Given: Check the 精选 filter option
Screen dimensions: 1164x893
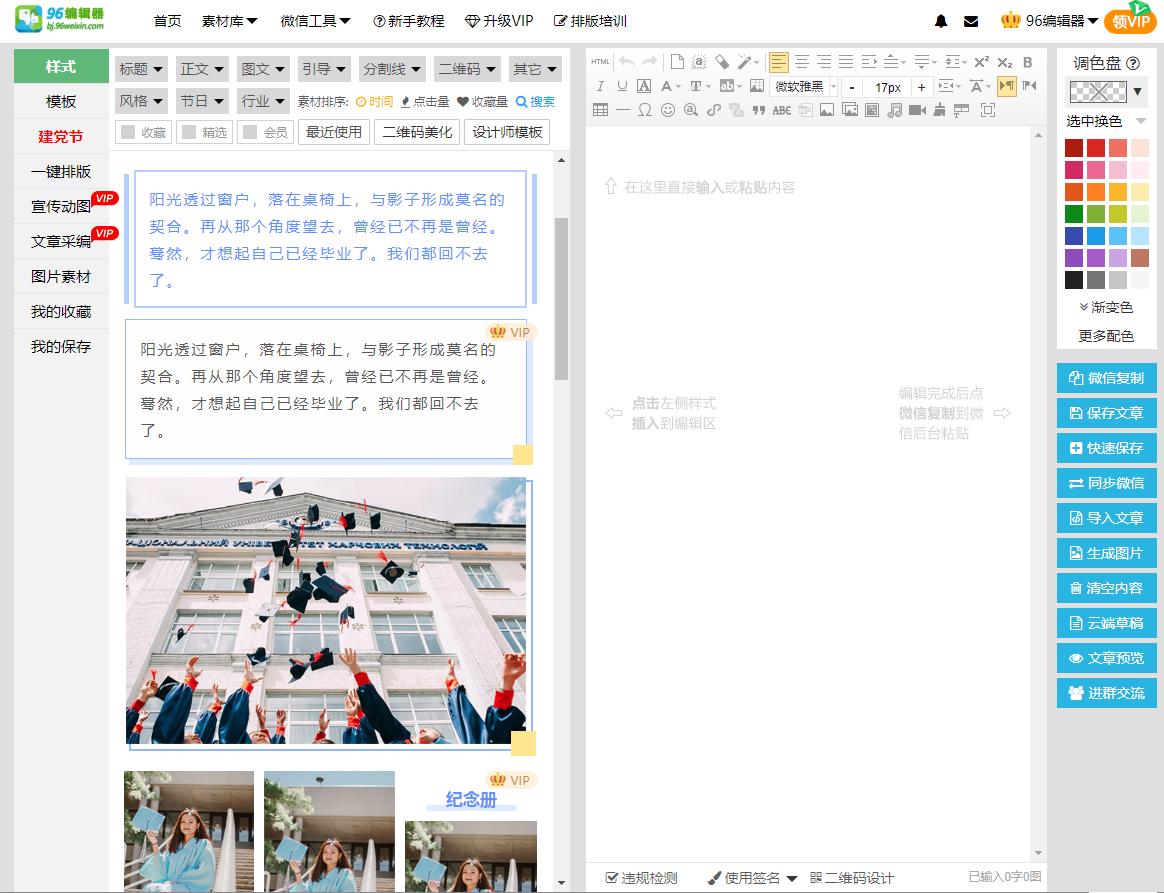Looking at the screenshot, I should [x=203, y=131].
